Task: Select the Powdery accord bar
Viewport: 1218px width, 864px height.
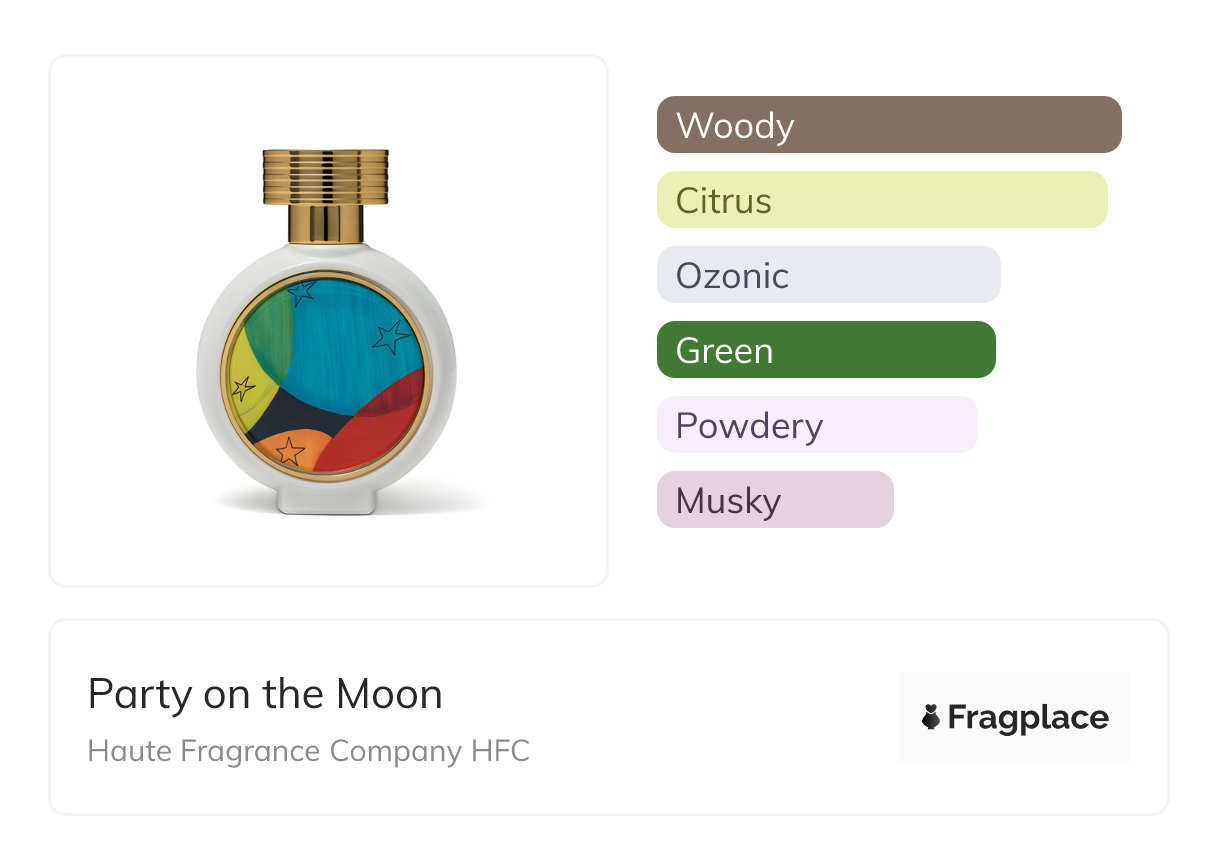Action: click(816, 425)
